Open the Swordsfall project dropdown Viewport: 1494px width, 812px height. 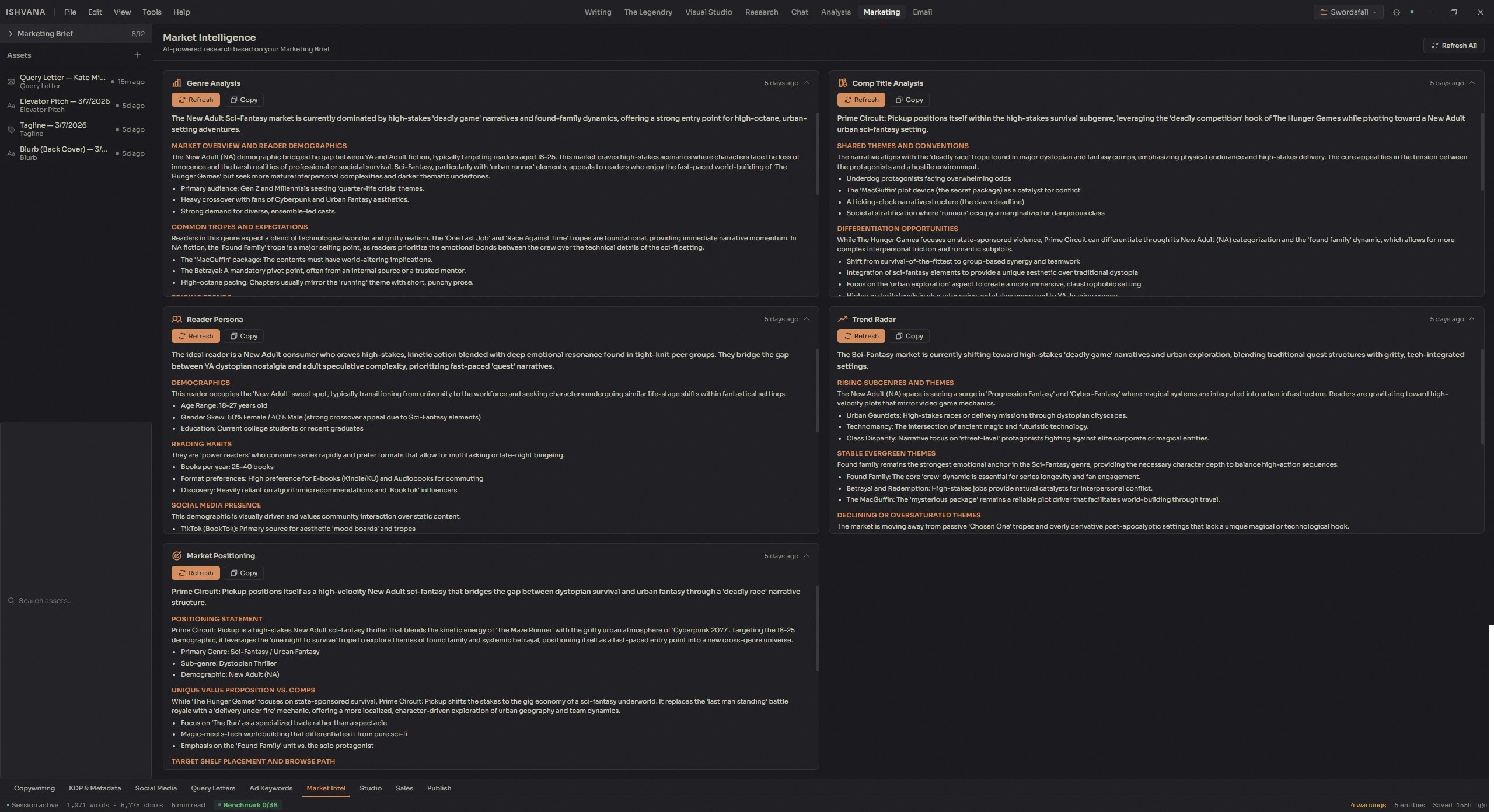pos(1348,12)
